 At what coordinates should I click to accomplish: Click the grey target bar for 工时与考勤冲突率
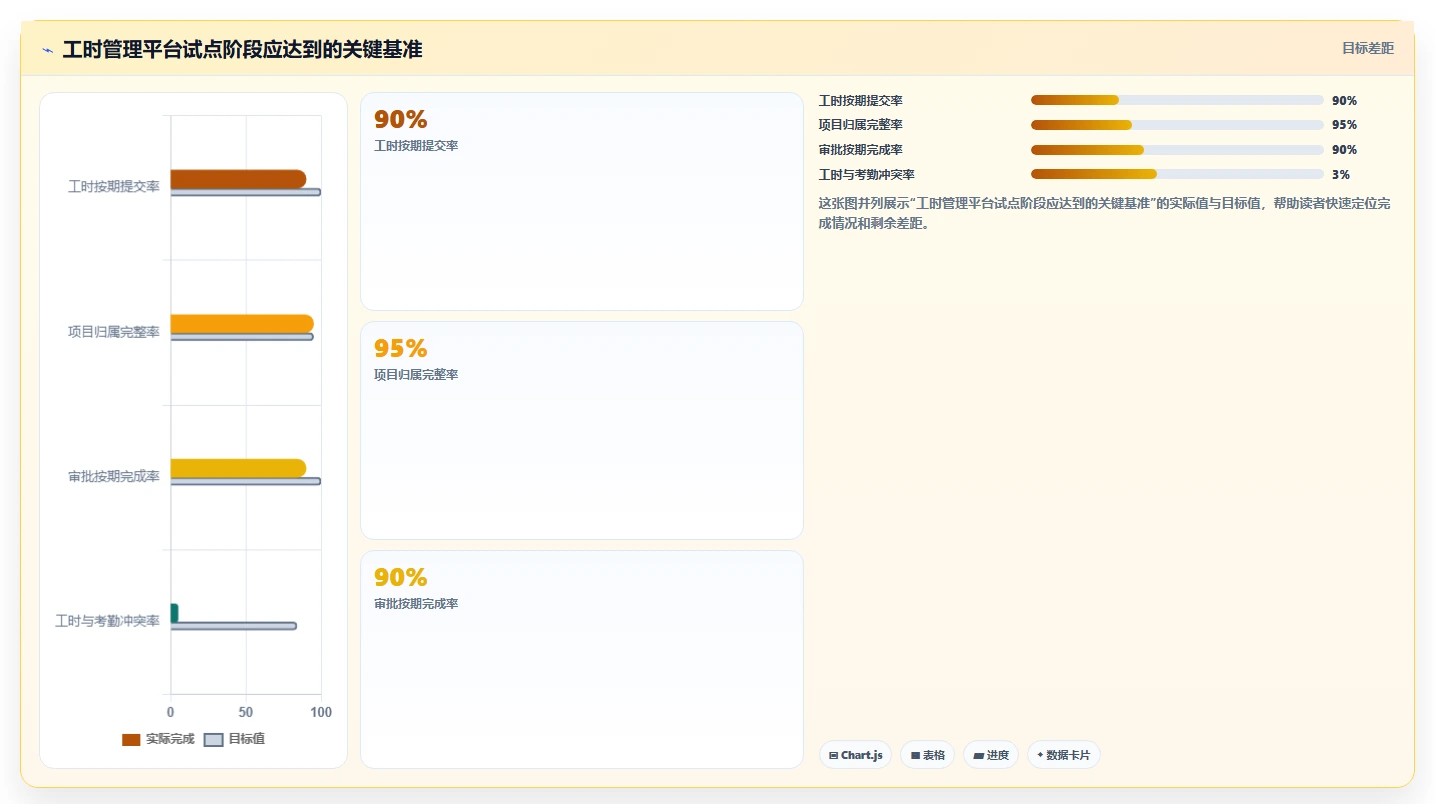point(234,626)
